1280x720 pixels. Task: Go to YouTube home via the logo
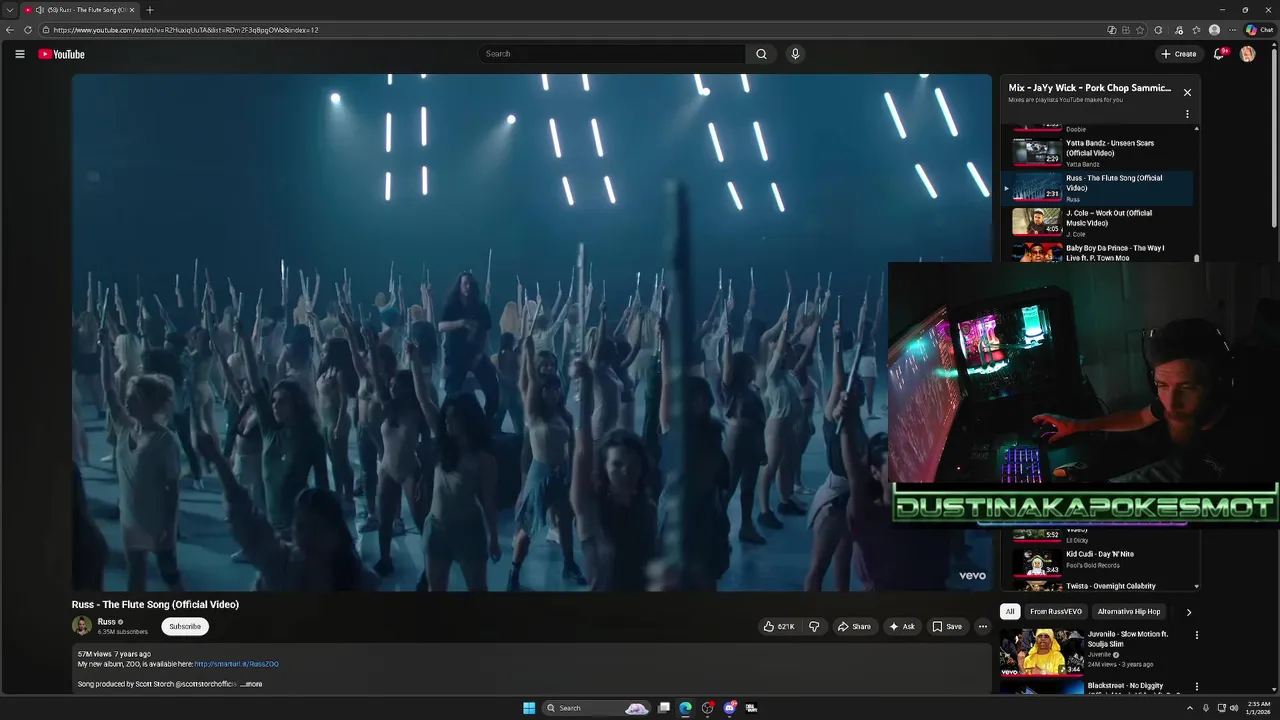coord(62,54)
